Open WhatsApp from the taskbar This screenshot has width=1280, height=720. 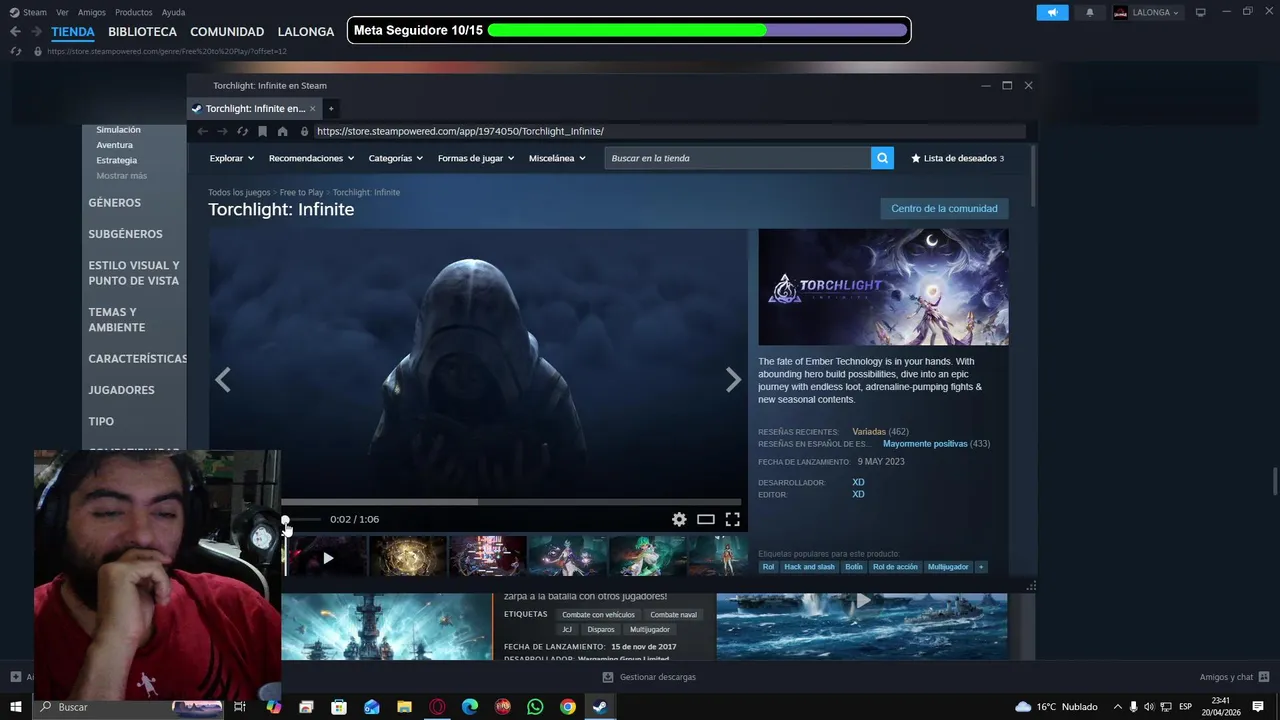(x=535, y=707)
